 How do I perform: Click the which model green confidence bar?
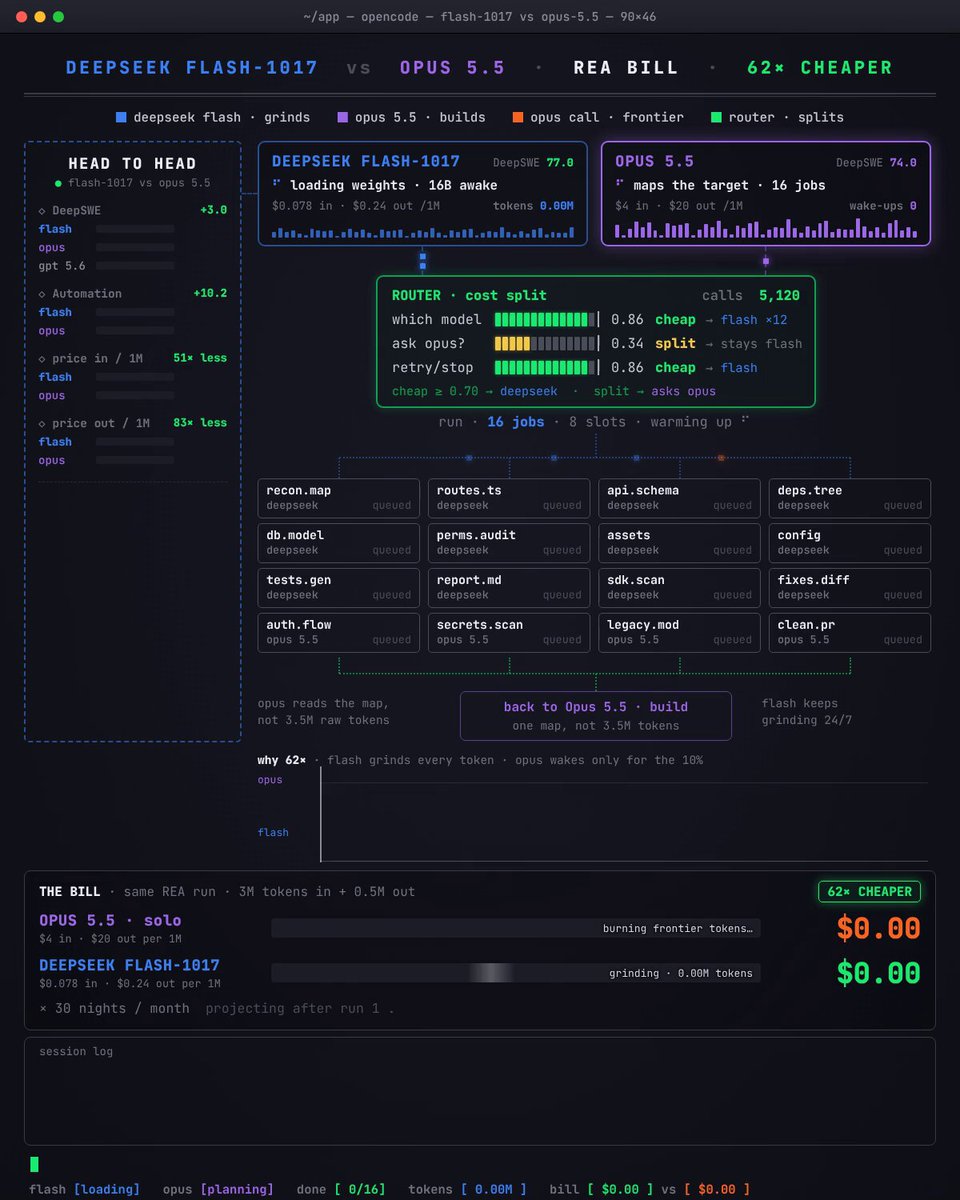click(545, 320)
